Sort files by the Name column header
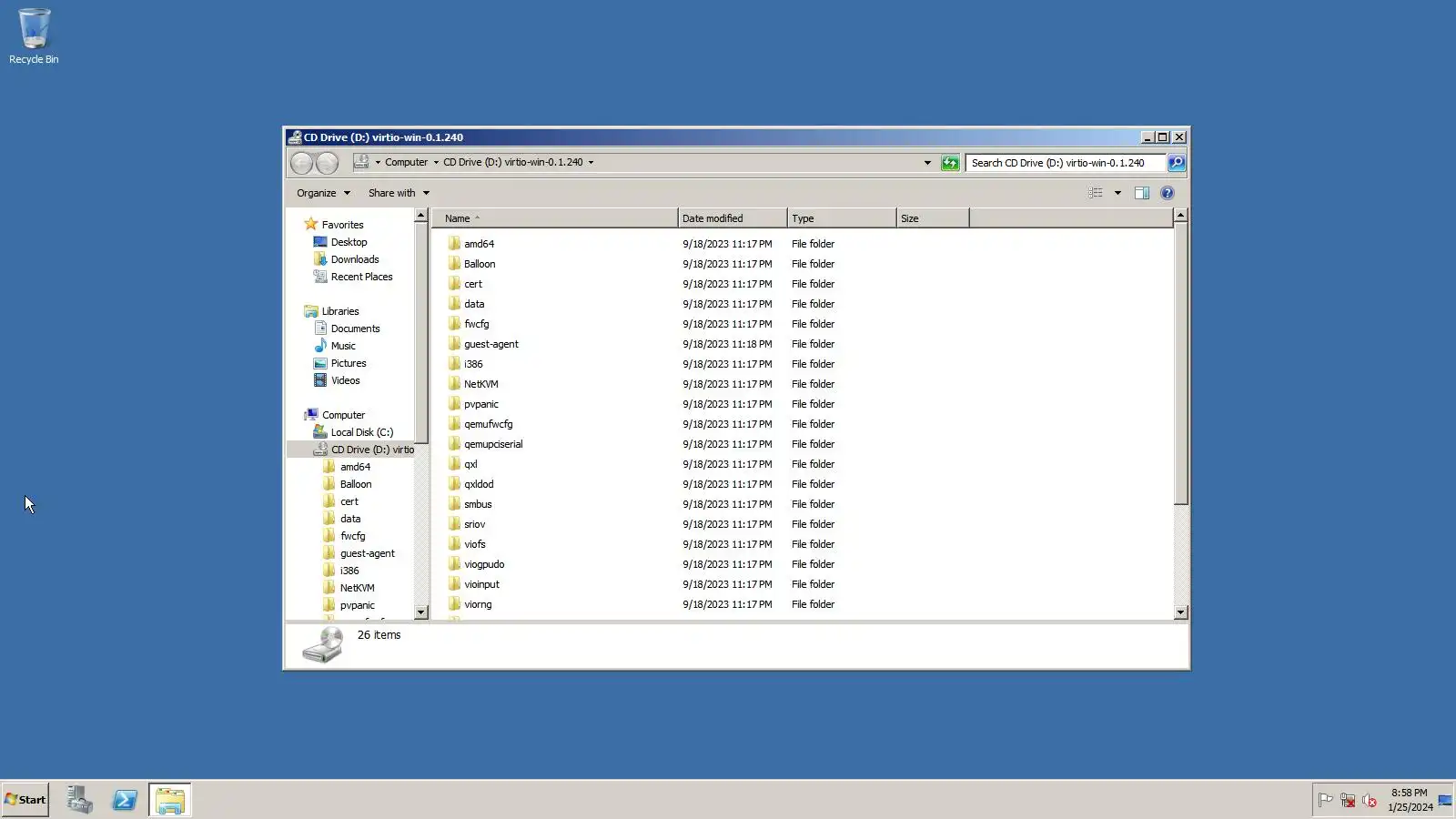1456x819 pixels. coord(554,218)
